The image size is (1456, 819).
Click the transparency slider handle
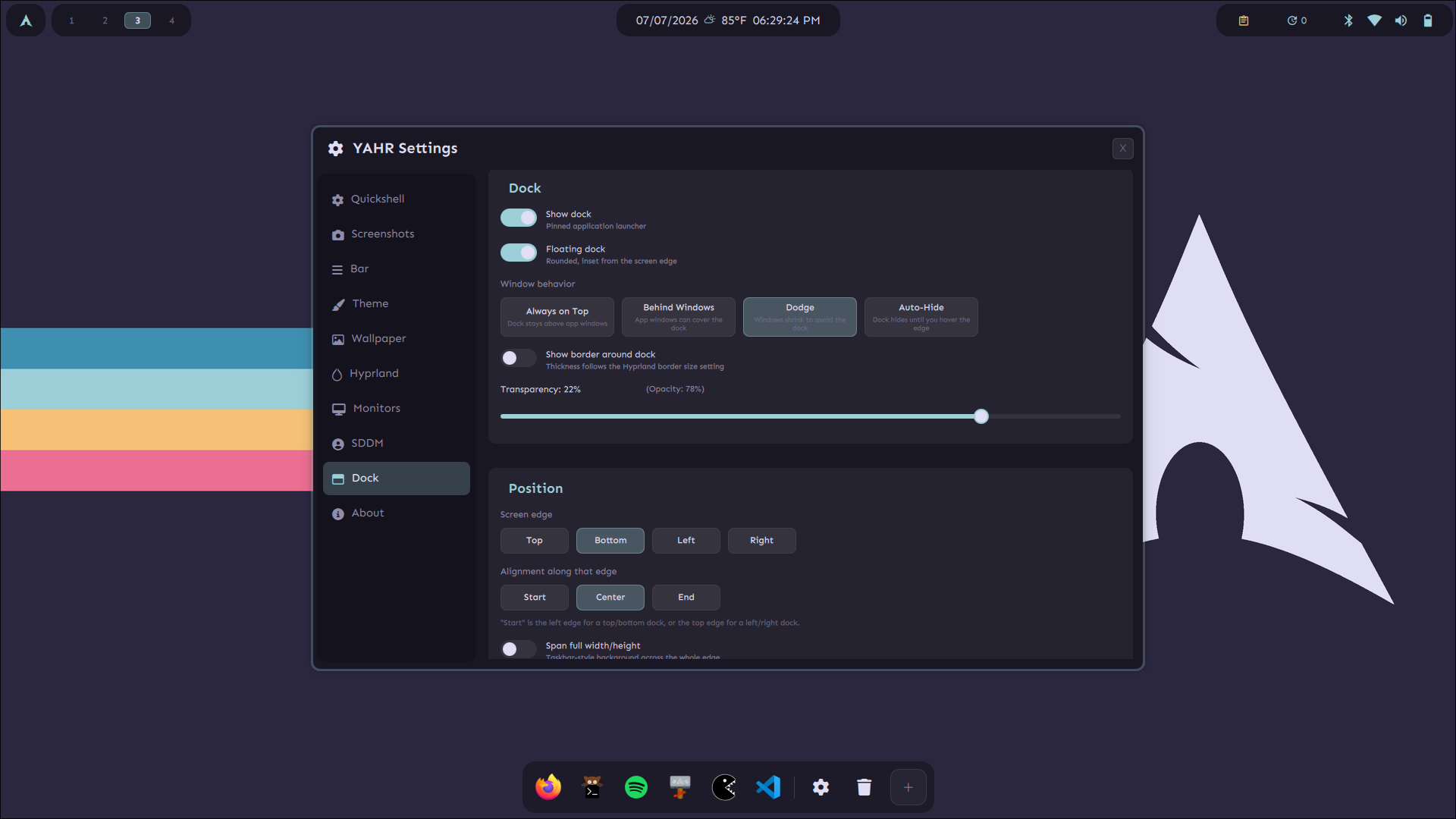coord(981,416)
